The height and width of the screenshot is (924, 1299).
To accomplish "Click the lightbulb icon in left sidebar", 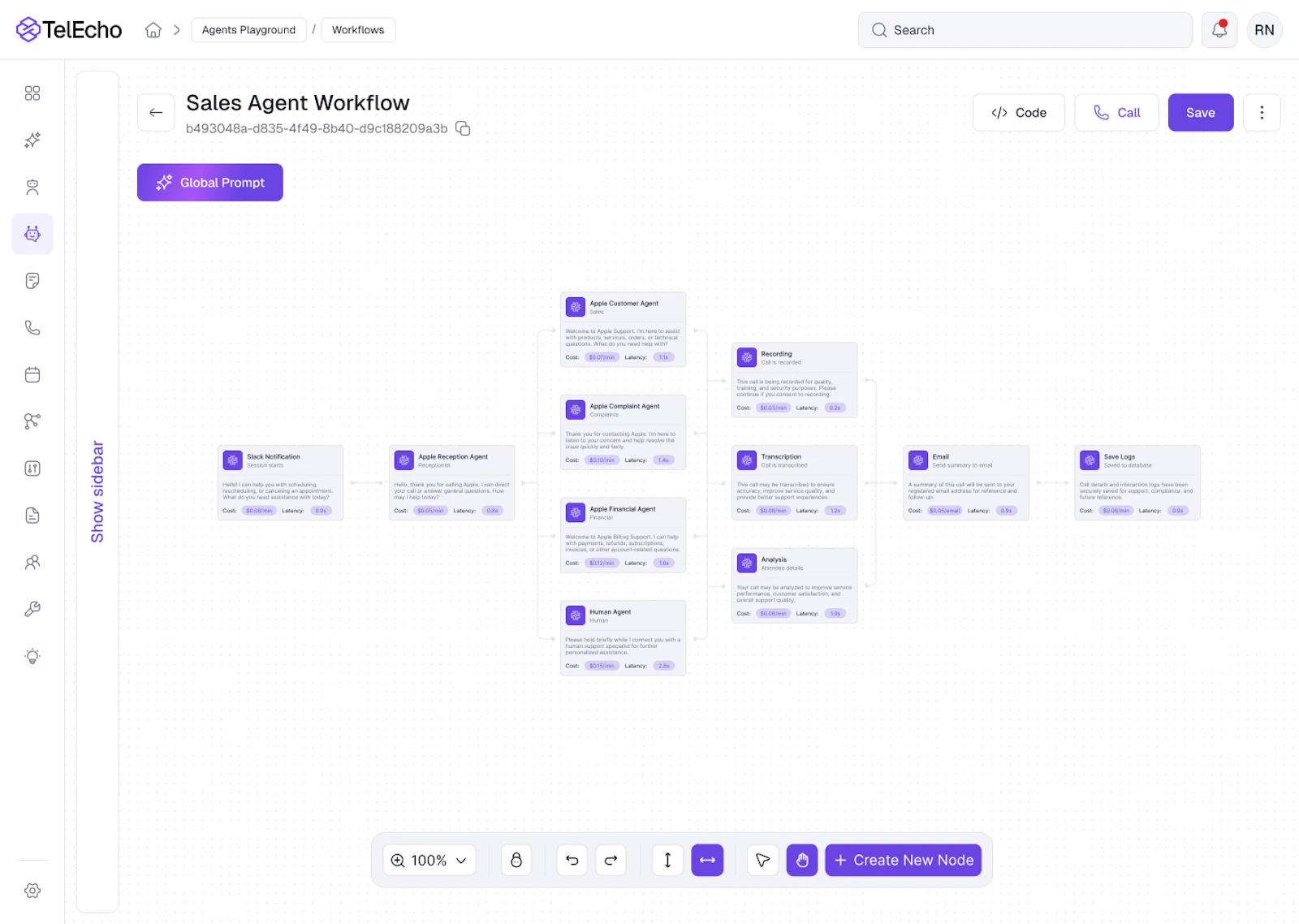I will click(32, 656).
